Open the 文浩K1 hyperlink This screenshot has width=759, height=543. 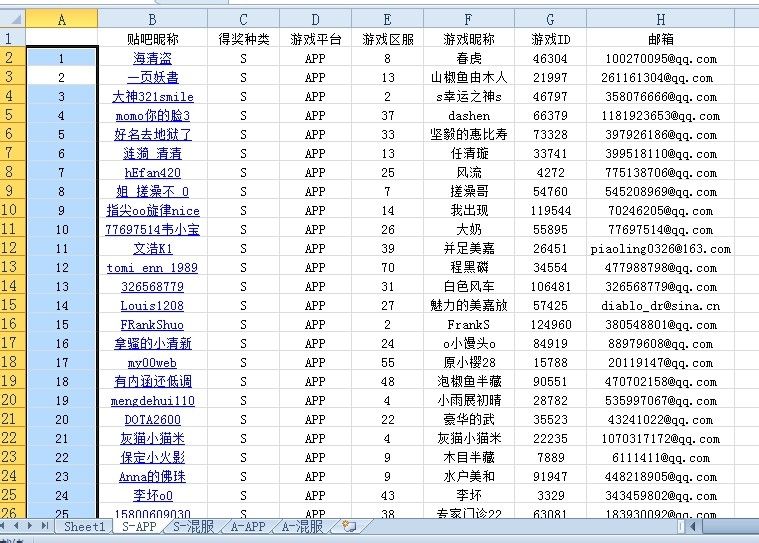(x=152, y=248)
